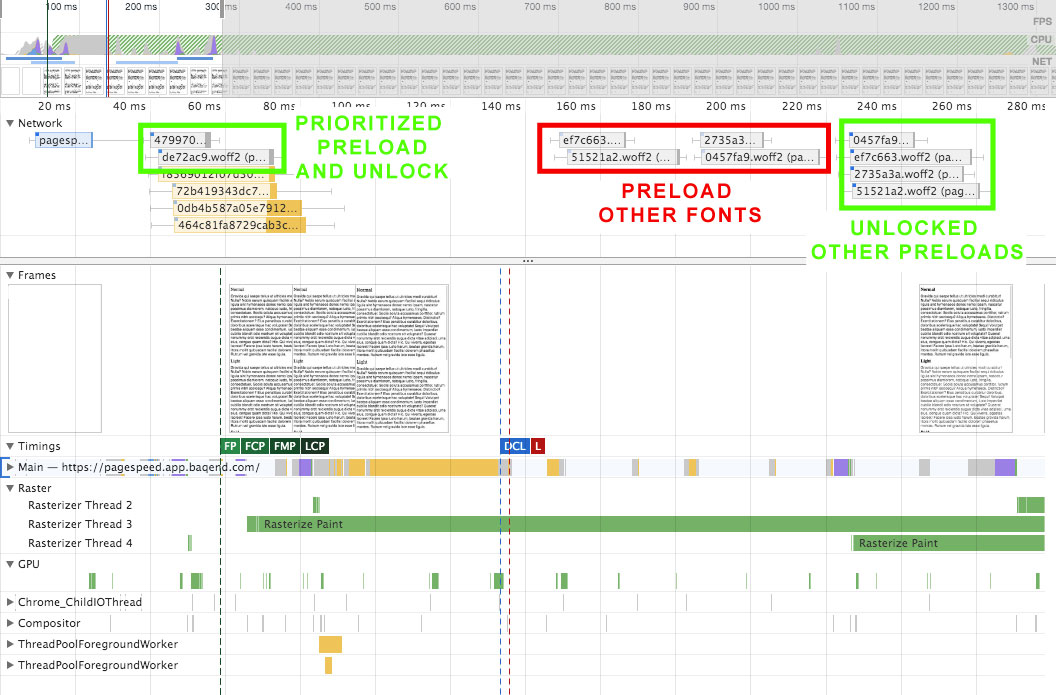
Task: Select the pagesp... network request
Action: point(63,140)
